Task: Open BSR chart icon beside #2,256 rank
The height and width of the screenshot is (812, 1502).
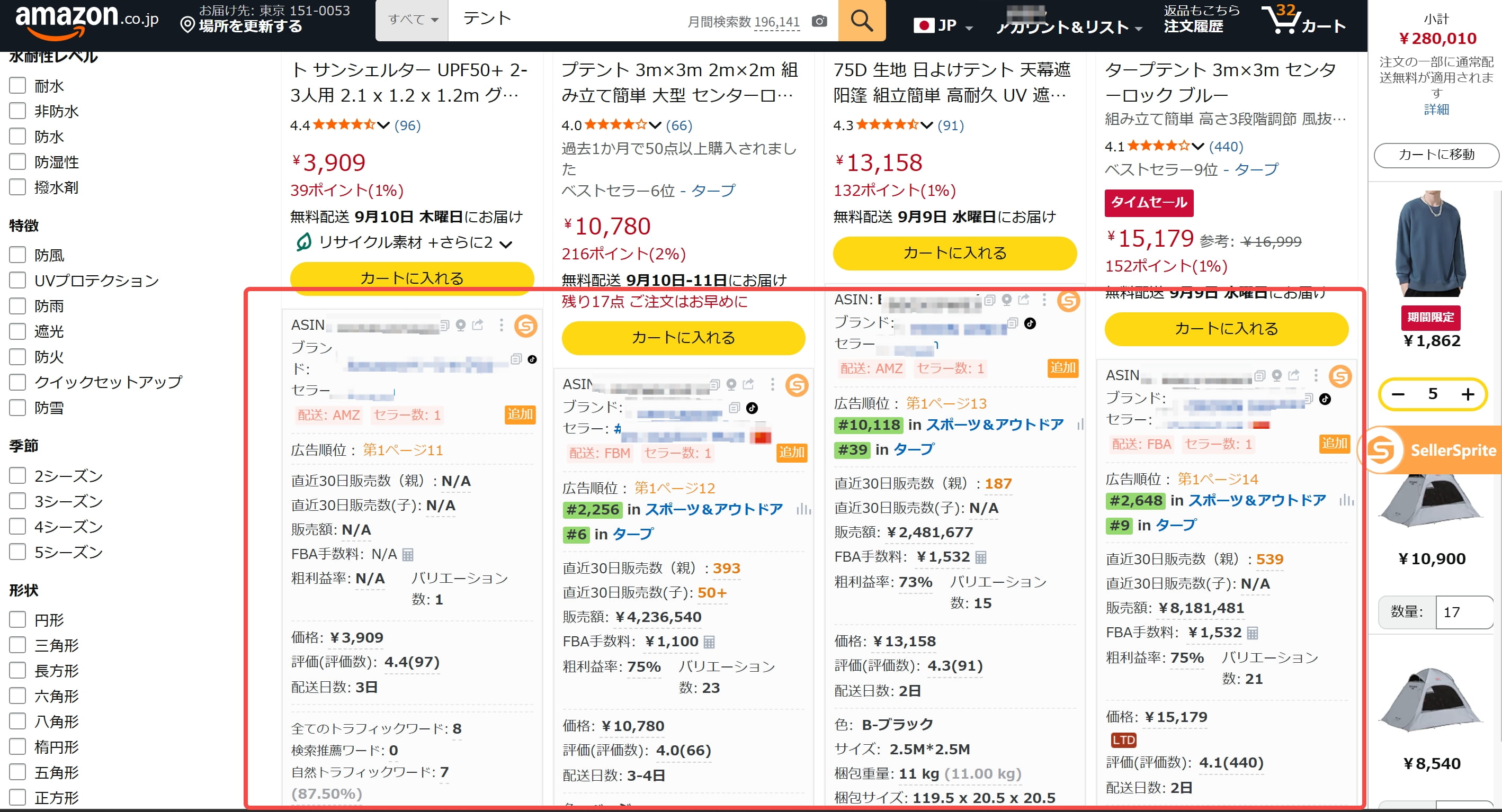Action: coord(803,509)
